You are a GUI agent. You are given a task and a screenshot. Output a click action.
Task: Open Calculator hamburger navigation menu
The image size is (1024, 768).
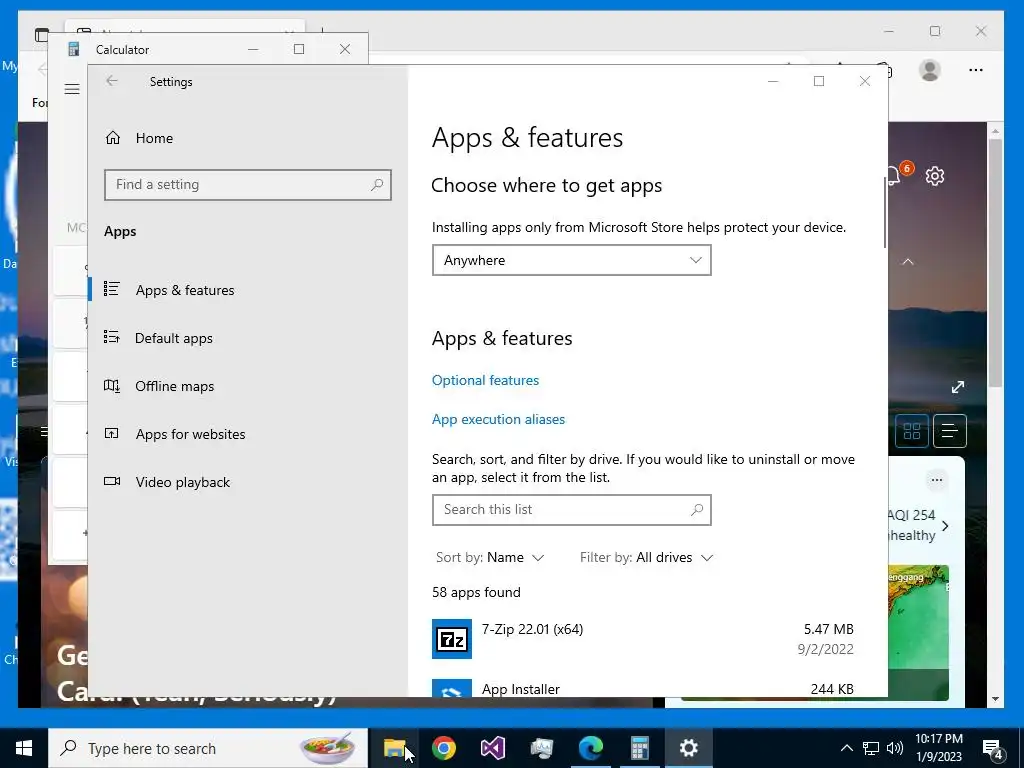[72, 89]
